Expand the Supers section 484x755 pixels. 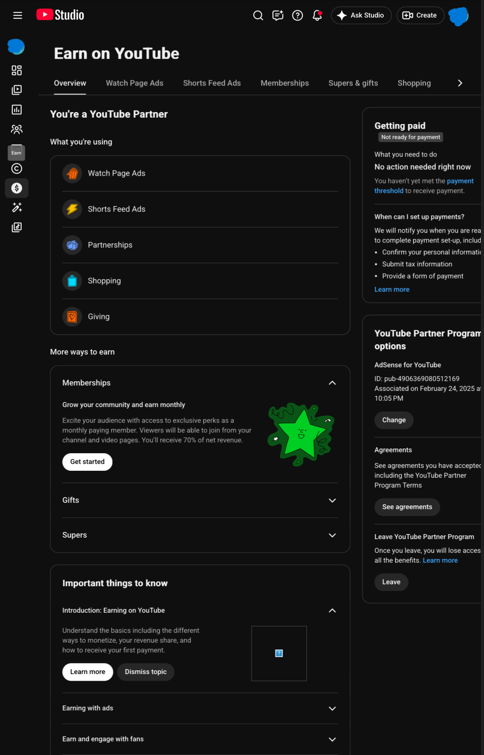200,535
